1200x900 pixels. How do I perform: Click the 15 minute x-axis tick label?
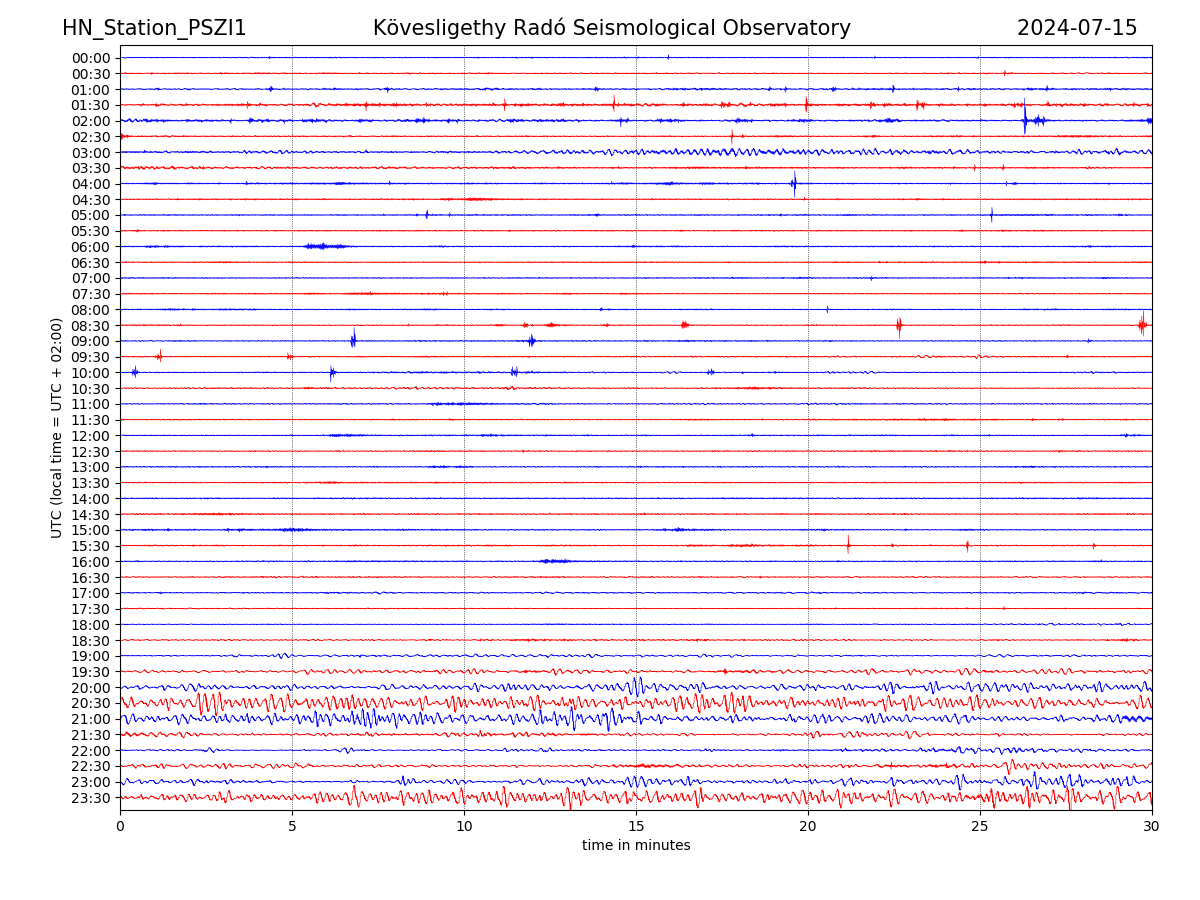pos(636,826)
